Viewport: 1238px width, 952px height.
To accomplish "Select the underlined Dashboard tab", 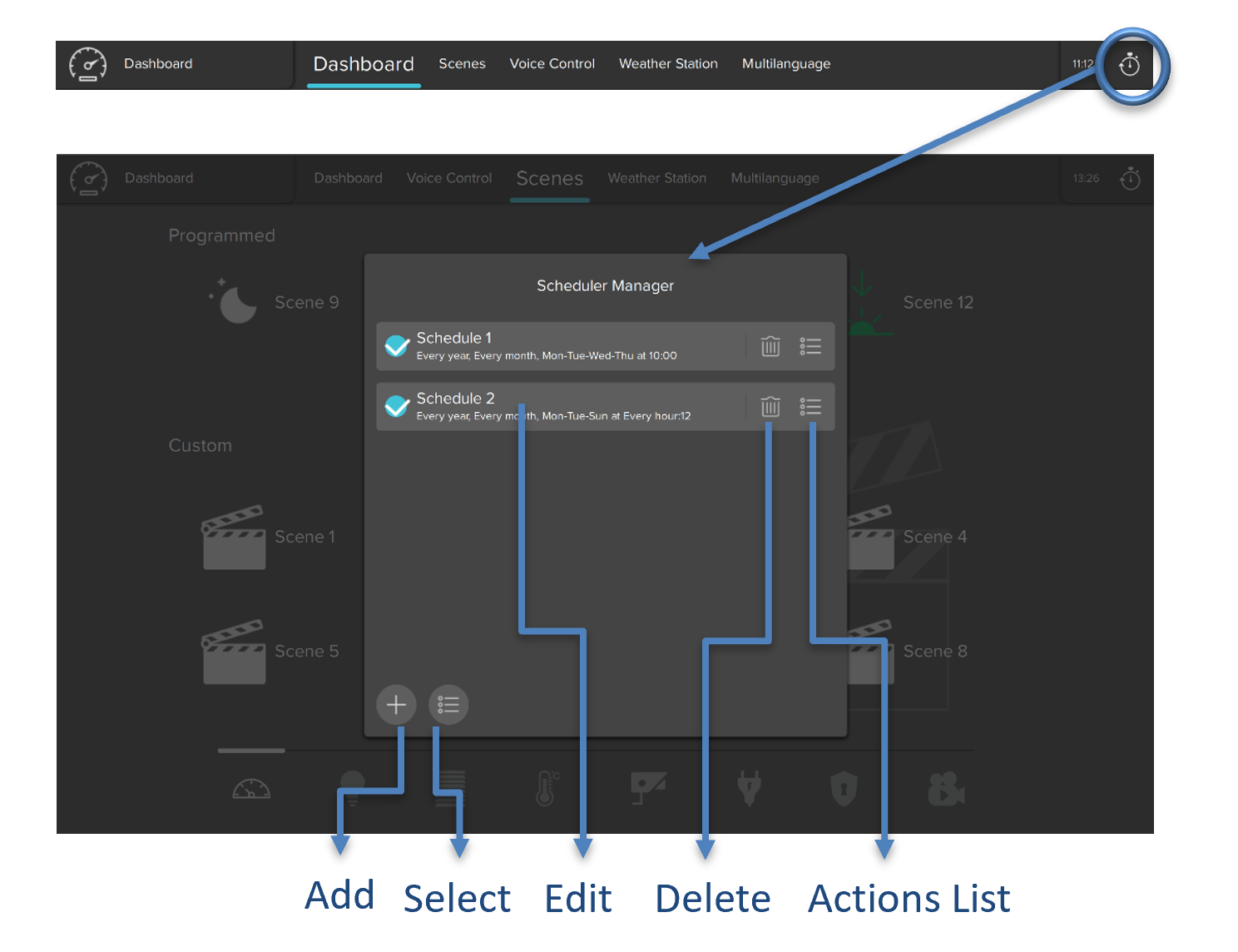I will click(364, 64).
